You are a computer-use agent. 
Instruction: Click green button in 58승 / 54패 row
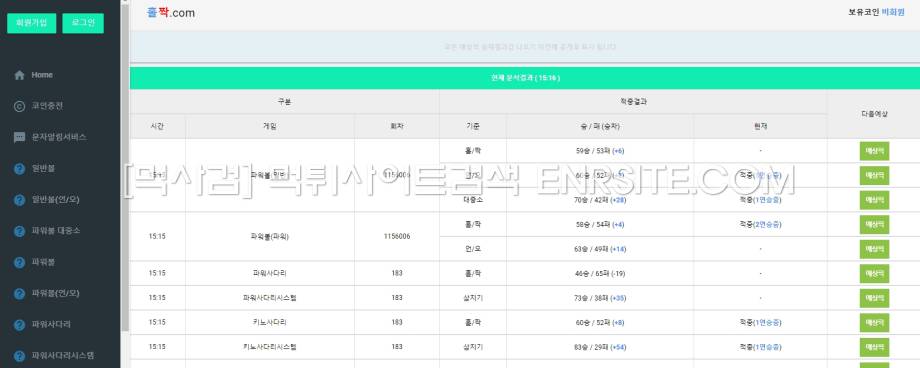[x=874, y=224]
